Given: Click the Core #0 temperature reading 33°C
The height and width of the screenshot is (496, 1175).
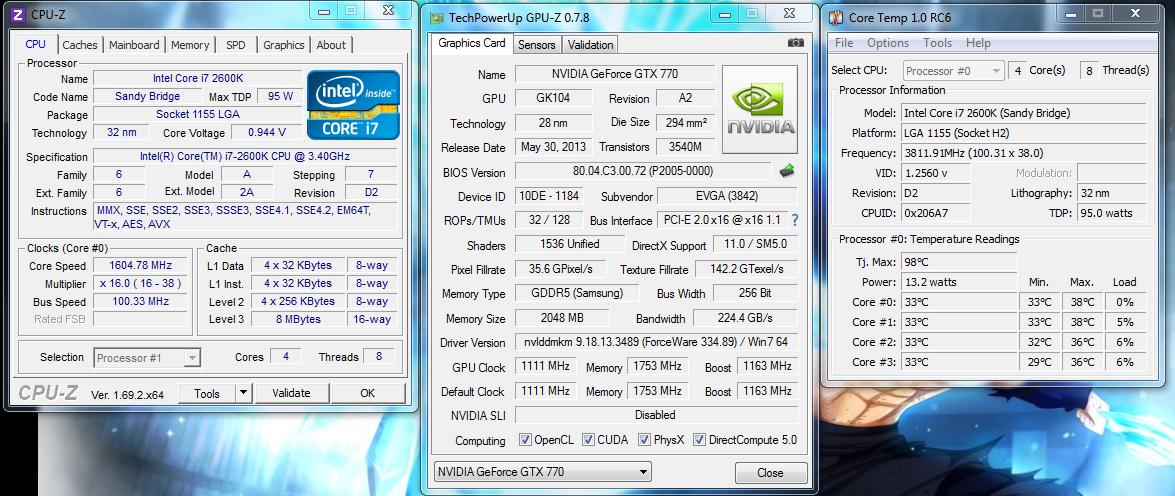Looking at the screenshot, I should (959, 303).
